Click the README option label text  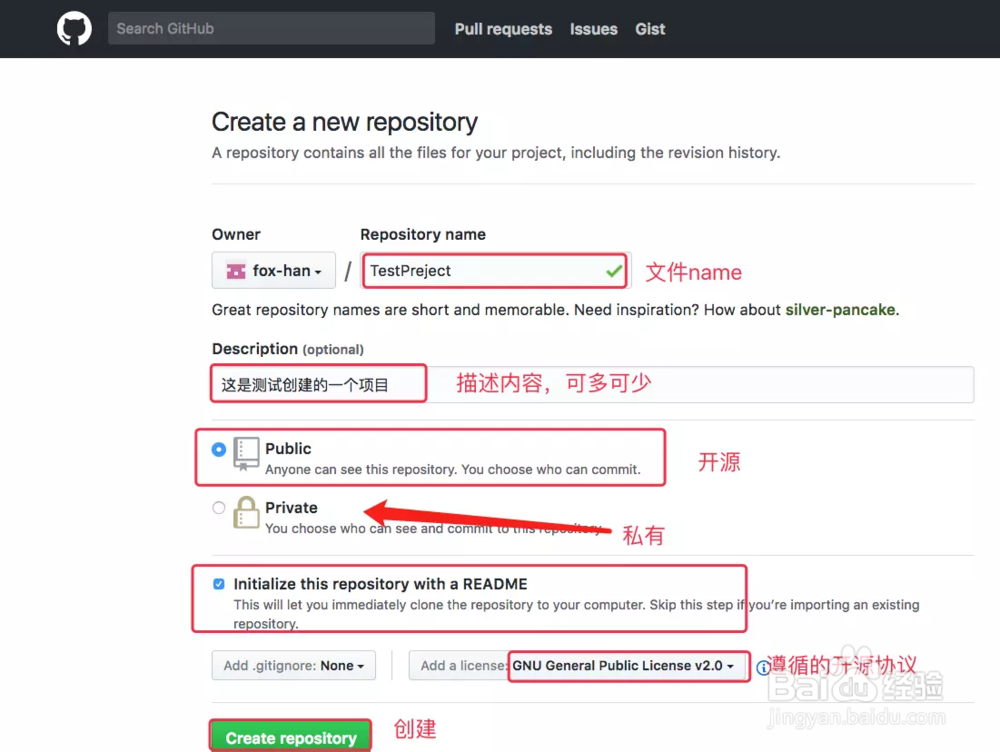click(x=380, y=584)
